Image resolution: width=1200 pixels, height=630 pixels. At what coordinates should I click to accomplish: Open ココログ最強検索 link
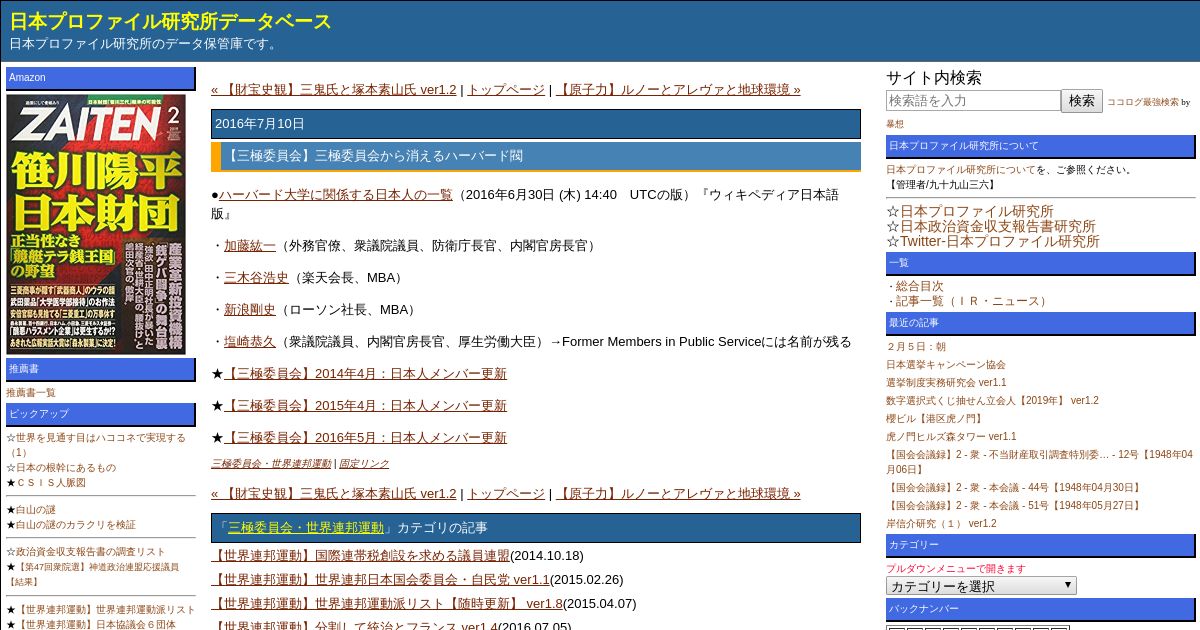(x=1142, y=102)
